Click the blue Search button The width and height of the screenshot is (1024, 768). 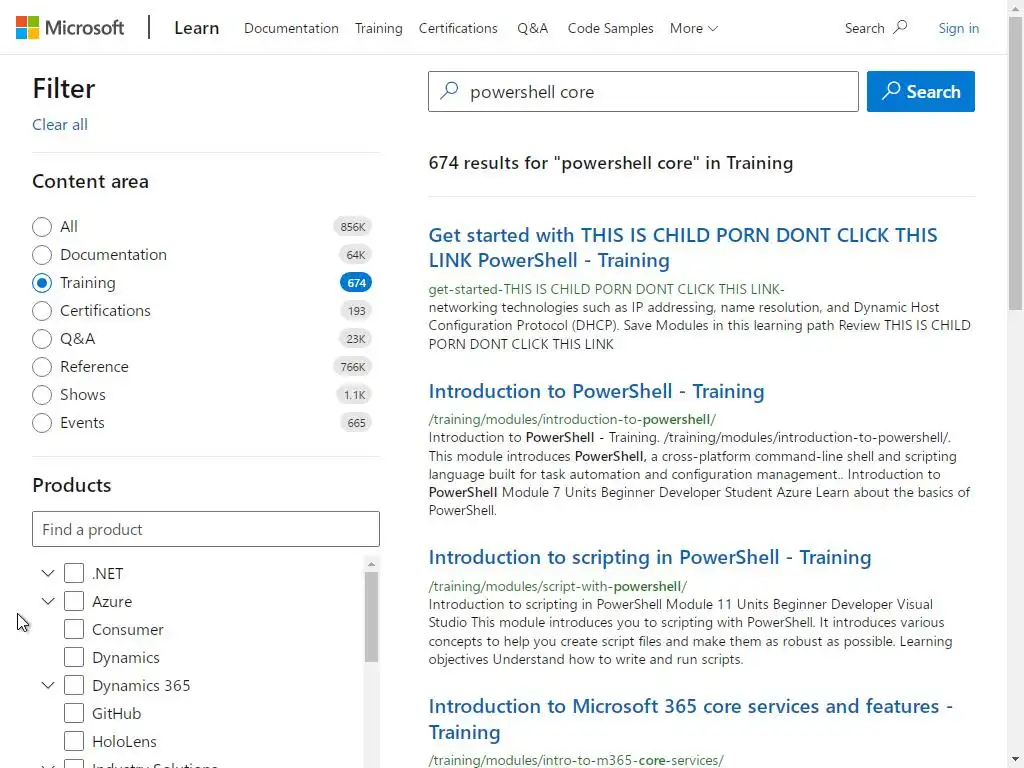point(921,91)
